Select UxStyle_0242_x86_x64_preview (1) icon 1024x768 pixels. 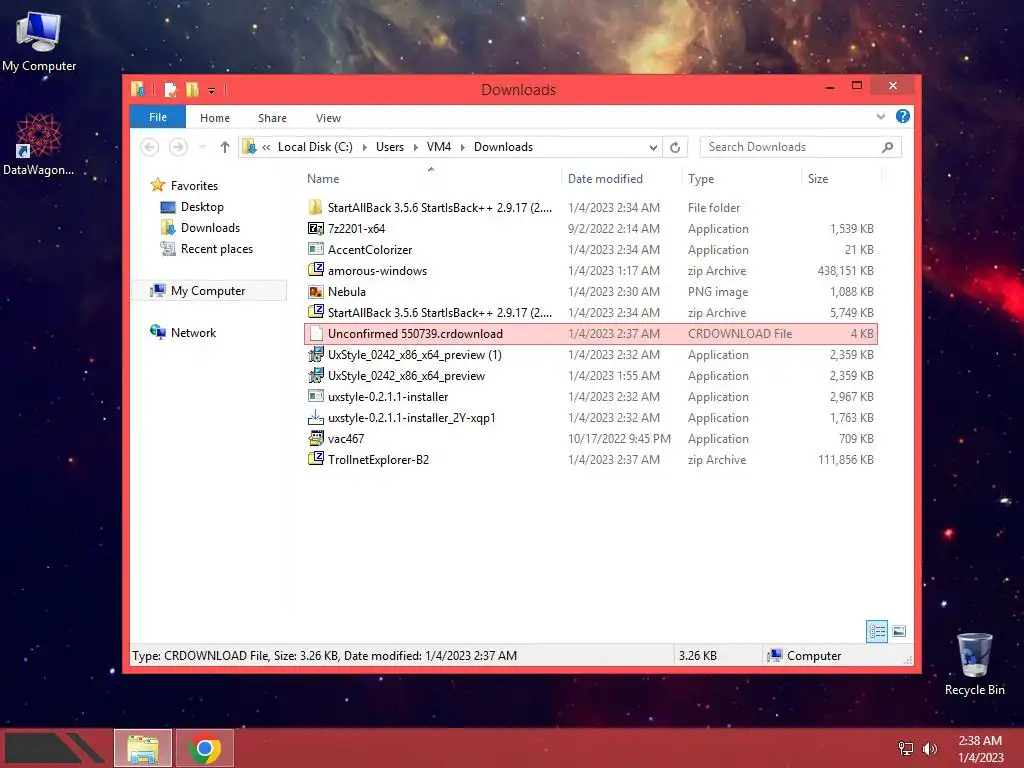pyautogui.click(x=315, y=355)
